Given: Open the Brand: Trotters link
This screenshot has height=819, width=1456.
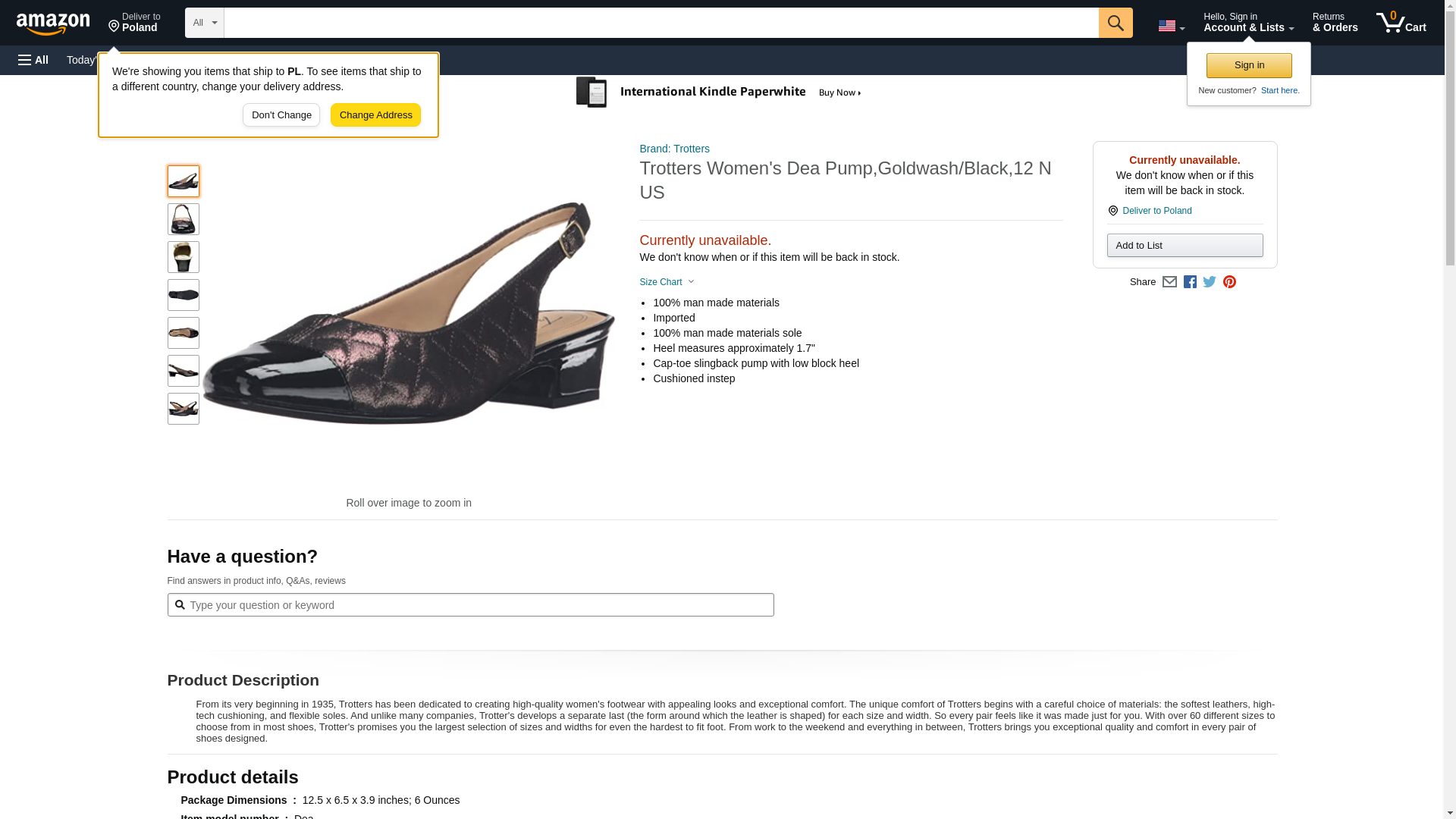Looking at the screenshot, I should point(674,149).
